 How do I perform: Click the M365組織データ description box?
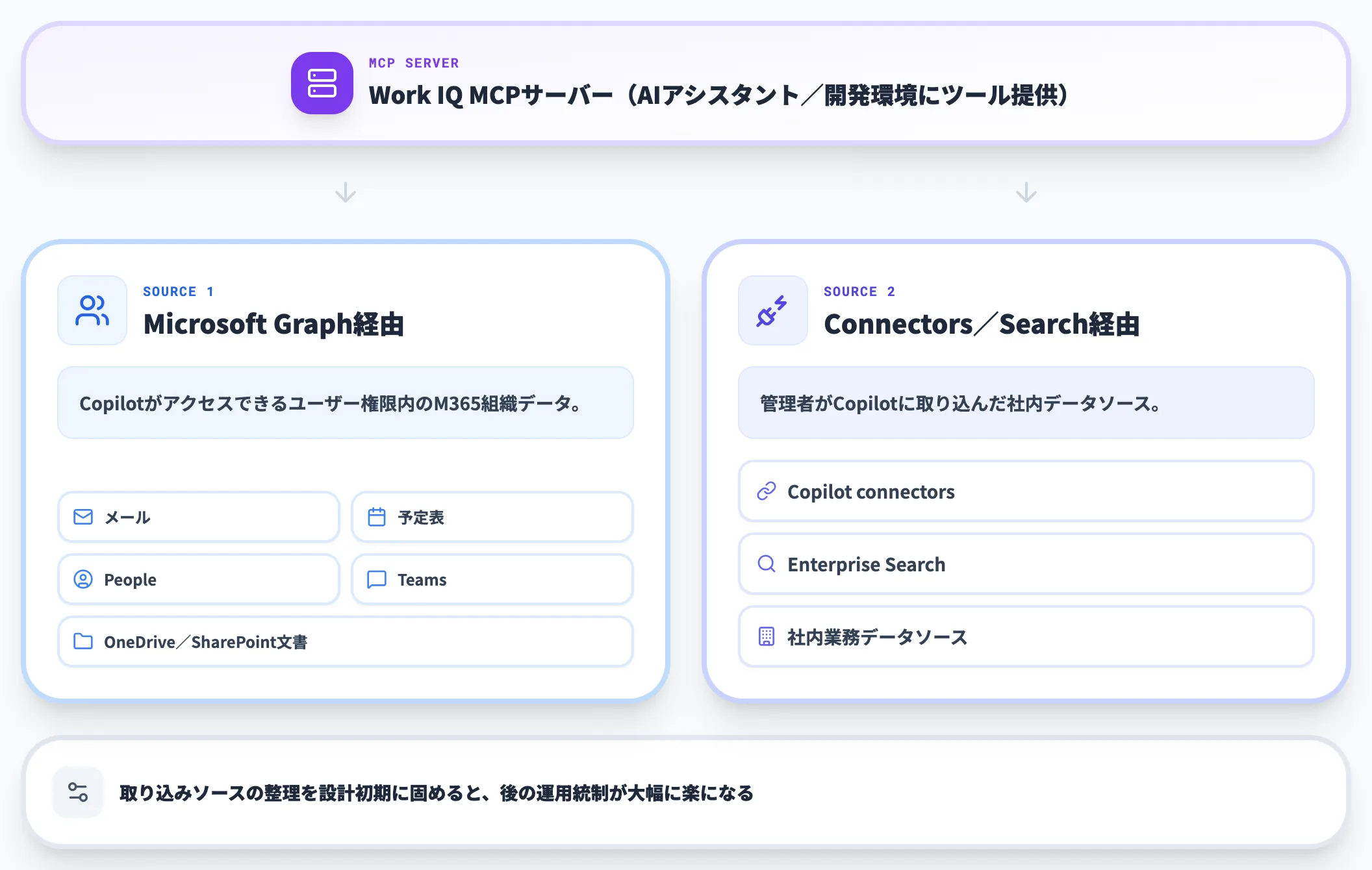pyautogui.click(x=346, y=403)
